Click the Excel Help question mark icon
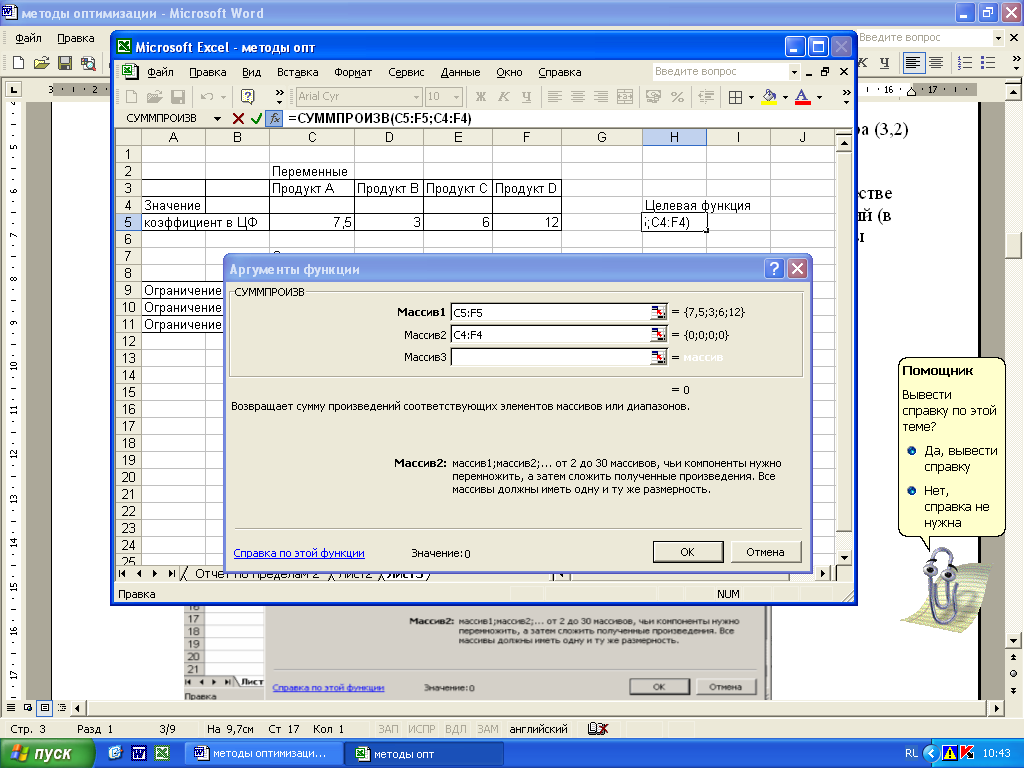1024x768 pixels. (x=248, y=97)
